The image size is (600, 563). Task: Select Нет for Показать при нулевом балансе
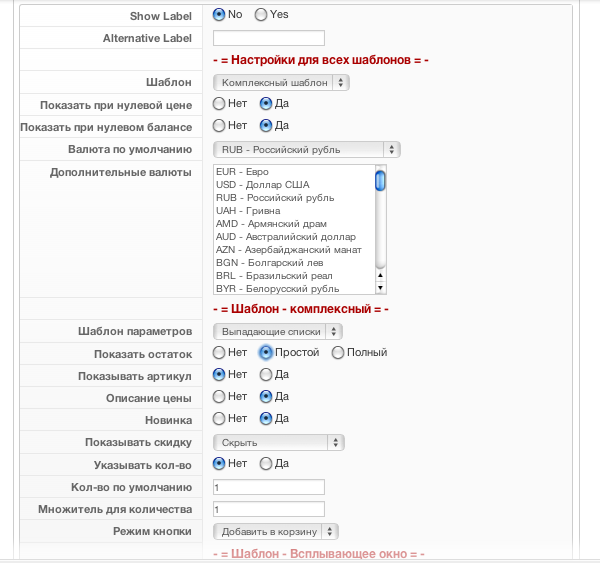point(219,126)
